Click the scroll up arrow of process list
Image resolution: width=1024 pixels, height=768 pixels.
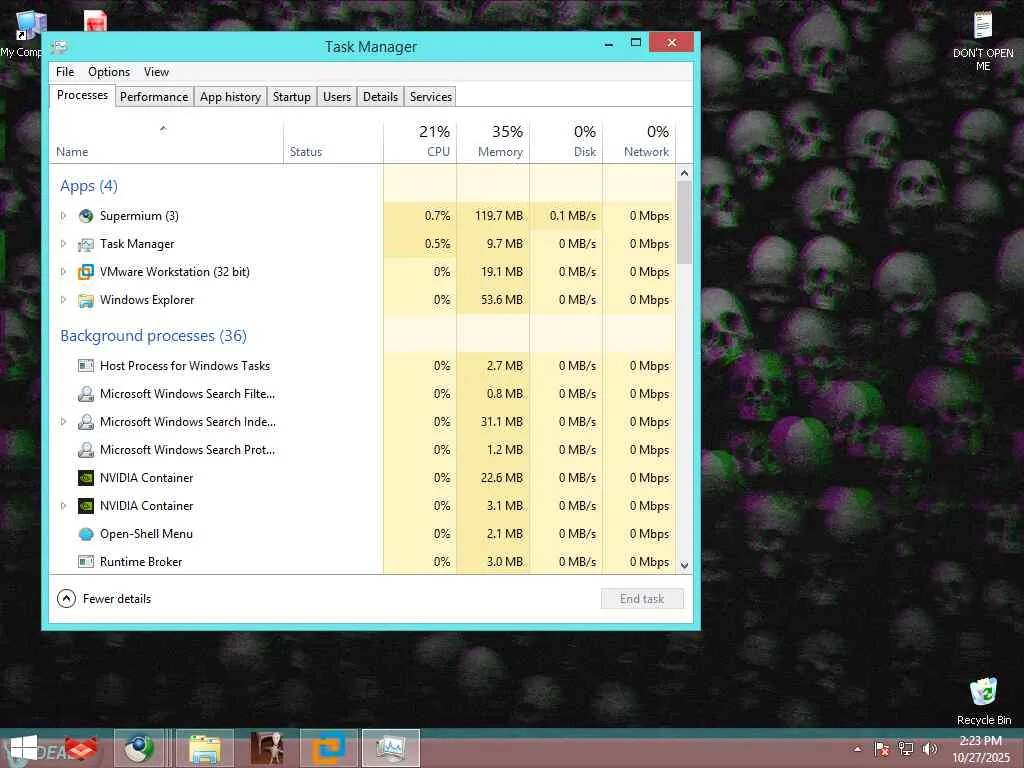coord(684,174)
